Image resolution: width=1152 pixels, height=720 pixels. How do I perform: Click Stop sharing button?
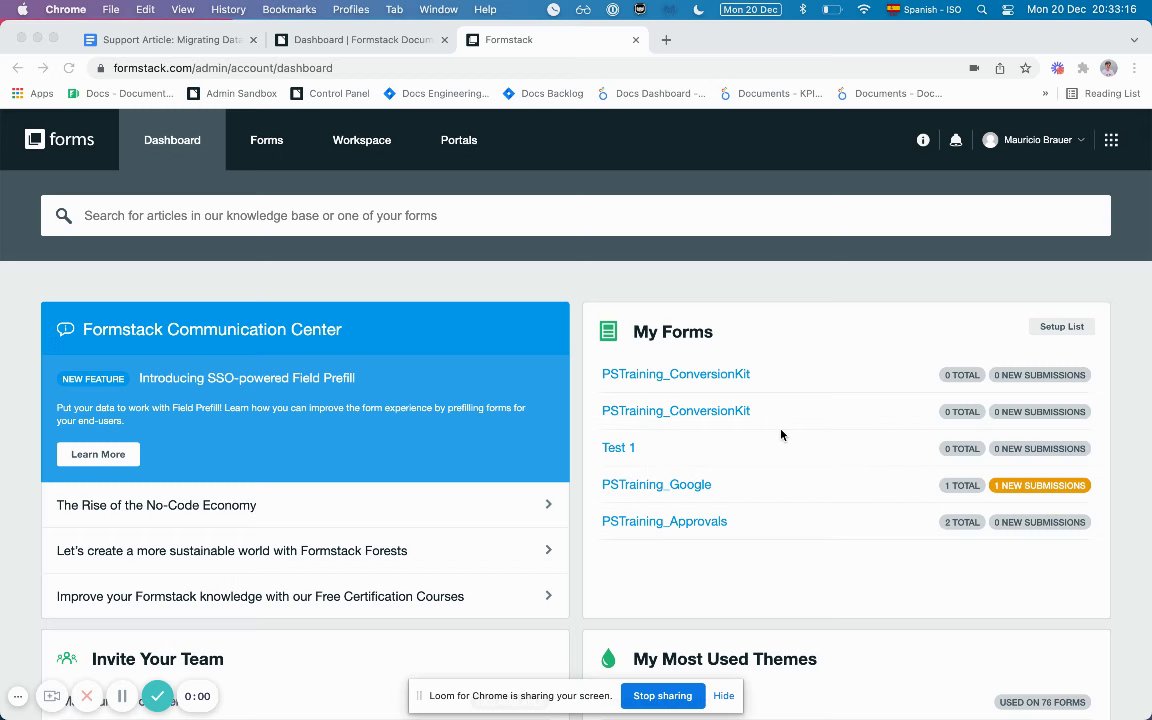point(663,696)
